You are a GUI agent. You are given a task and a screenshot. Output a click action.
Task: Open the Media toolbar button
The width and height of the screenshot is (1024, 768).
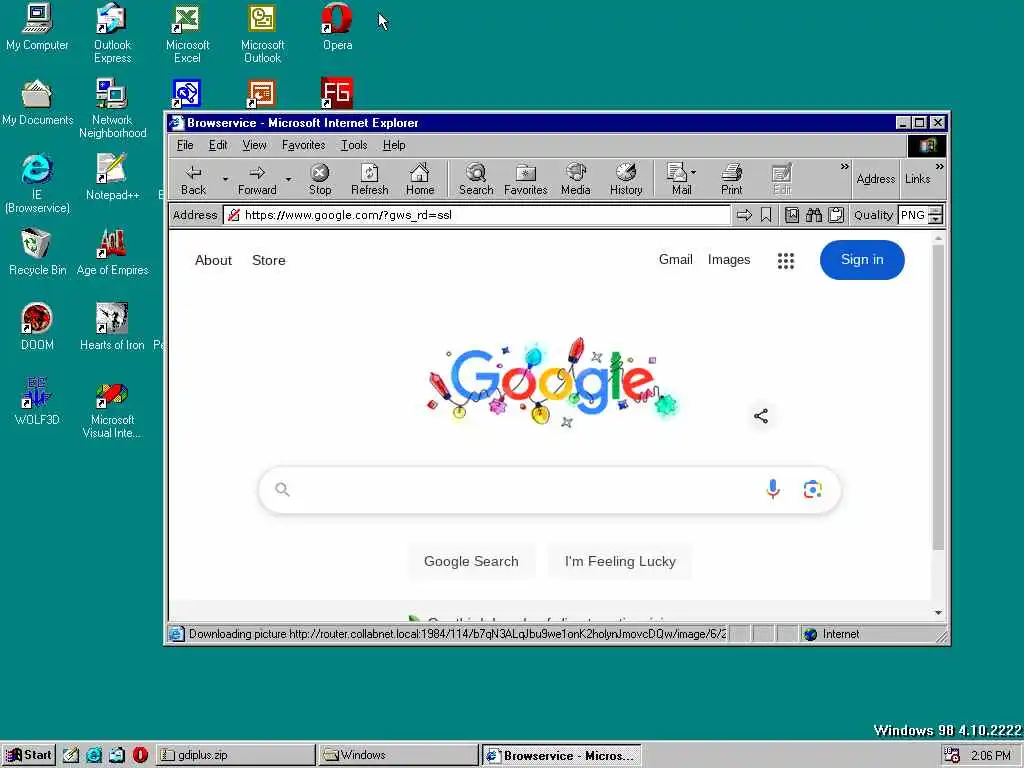click(575, 180)
